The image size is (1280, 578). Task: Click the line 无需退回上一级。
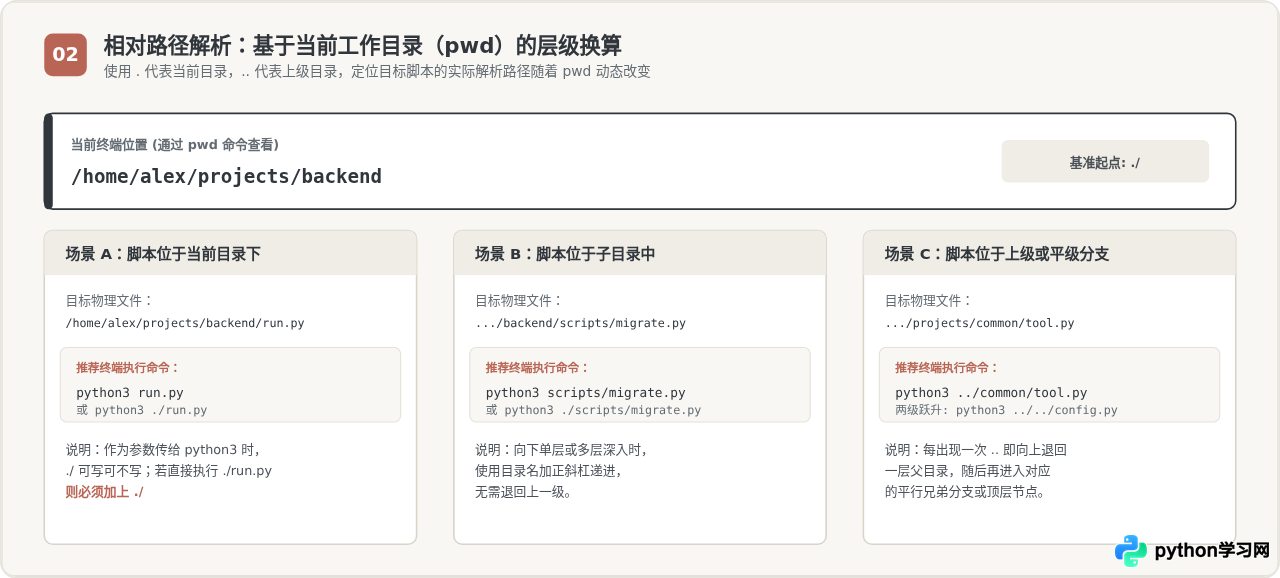point(524,492)
